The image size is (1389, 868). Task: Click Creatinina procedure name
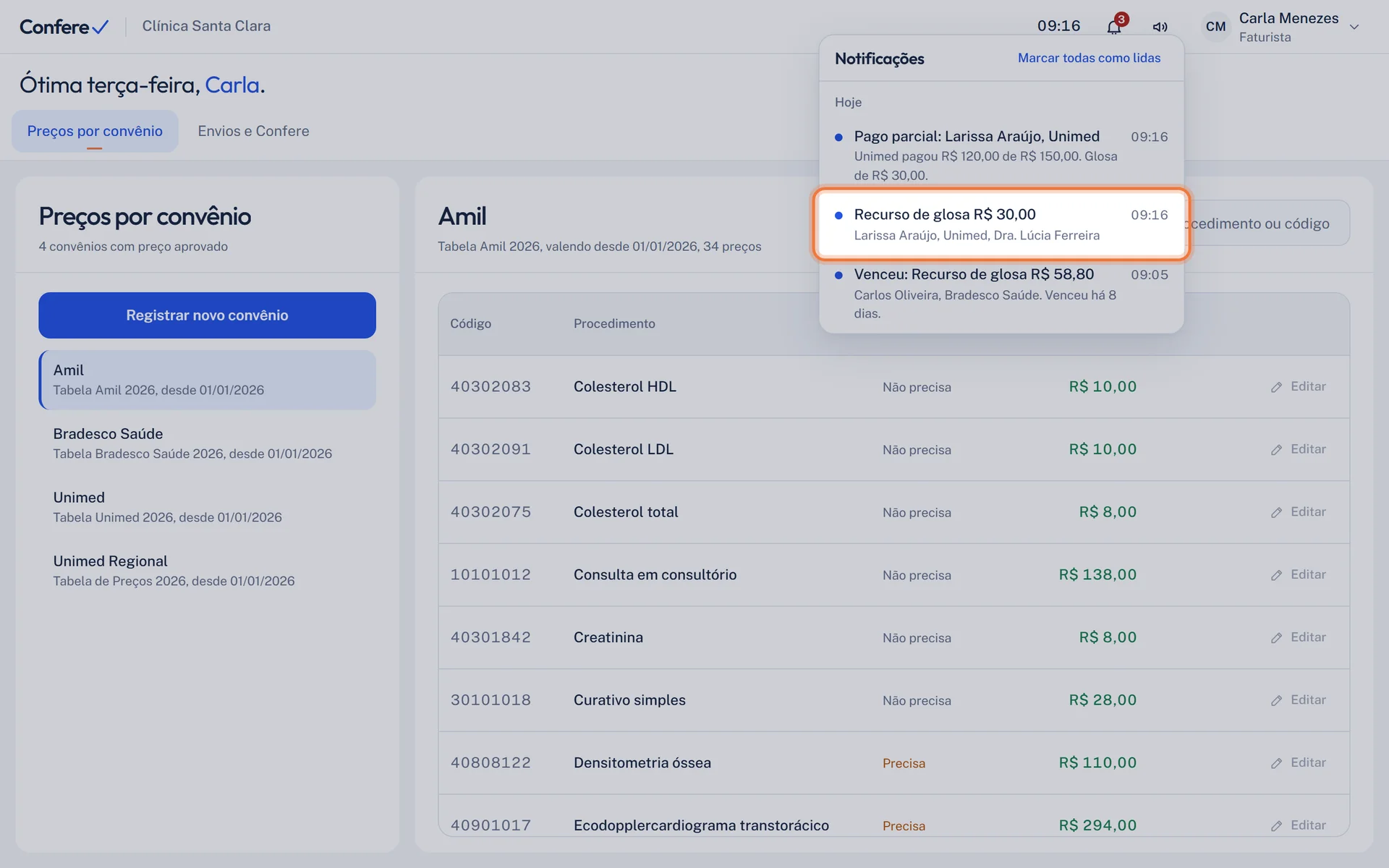tap(608, 637)
